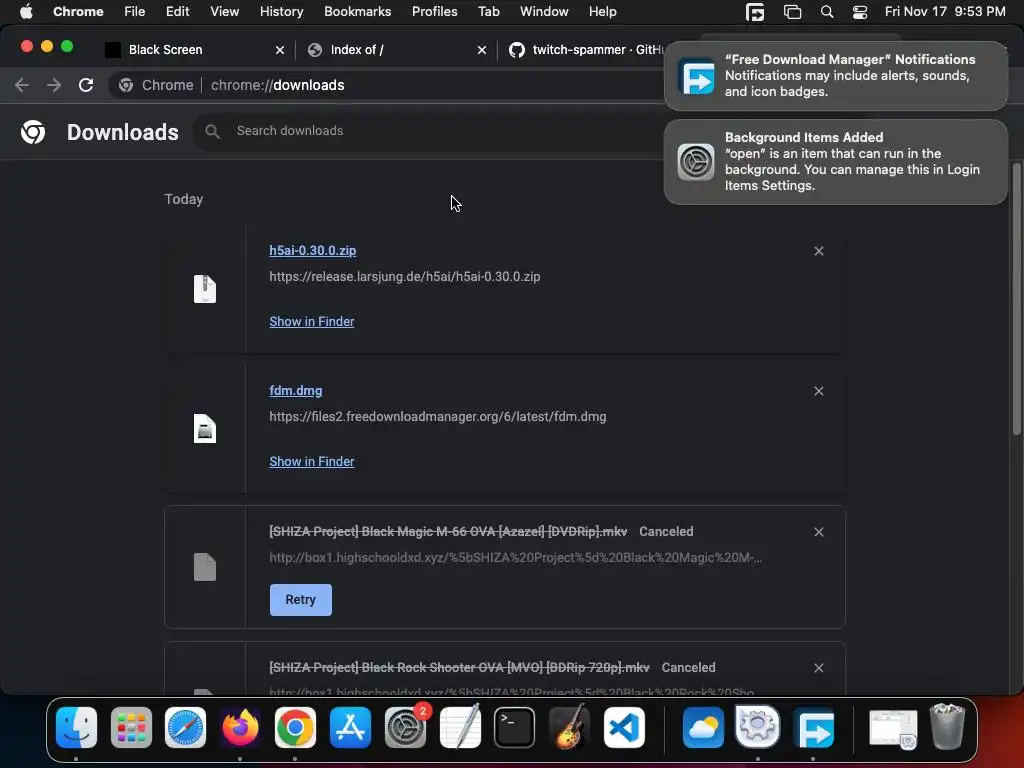
Task: Open Free Download Manager in the Dock
Action: 813,727
